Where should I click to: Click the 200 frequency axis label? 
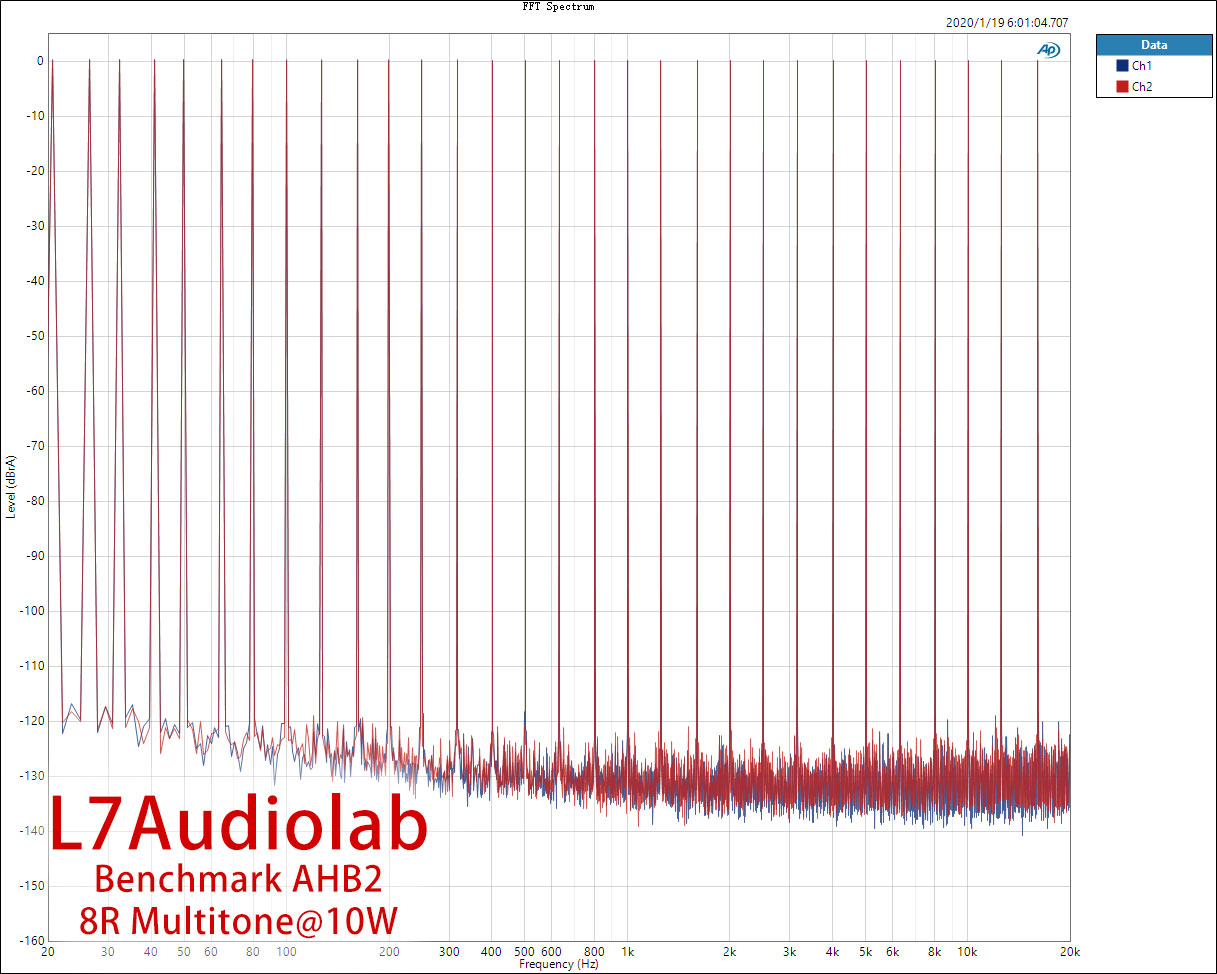389,952
